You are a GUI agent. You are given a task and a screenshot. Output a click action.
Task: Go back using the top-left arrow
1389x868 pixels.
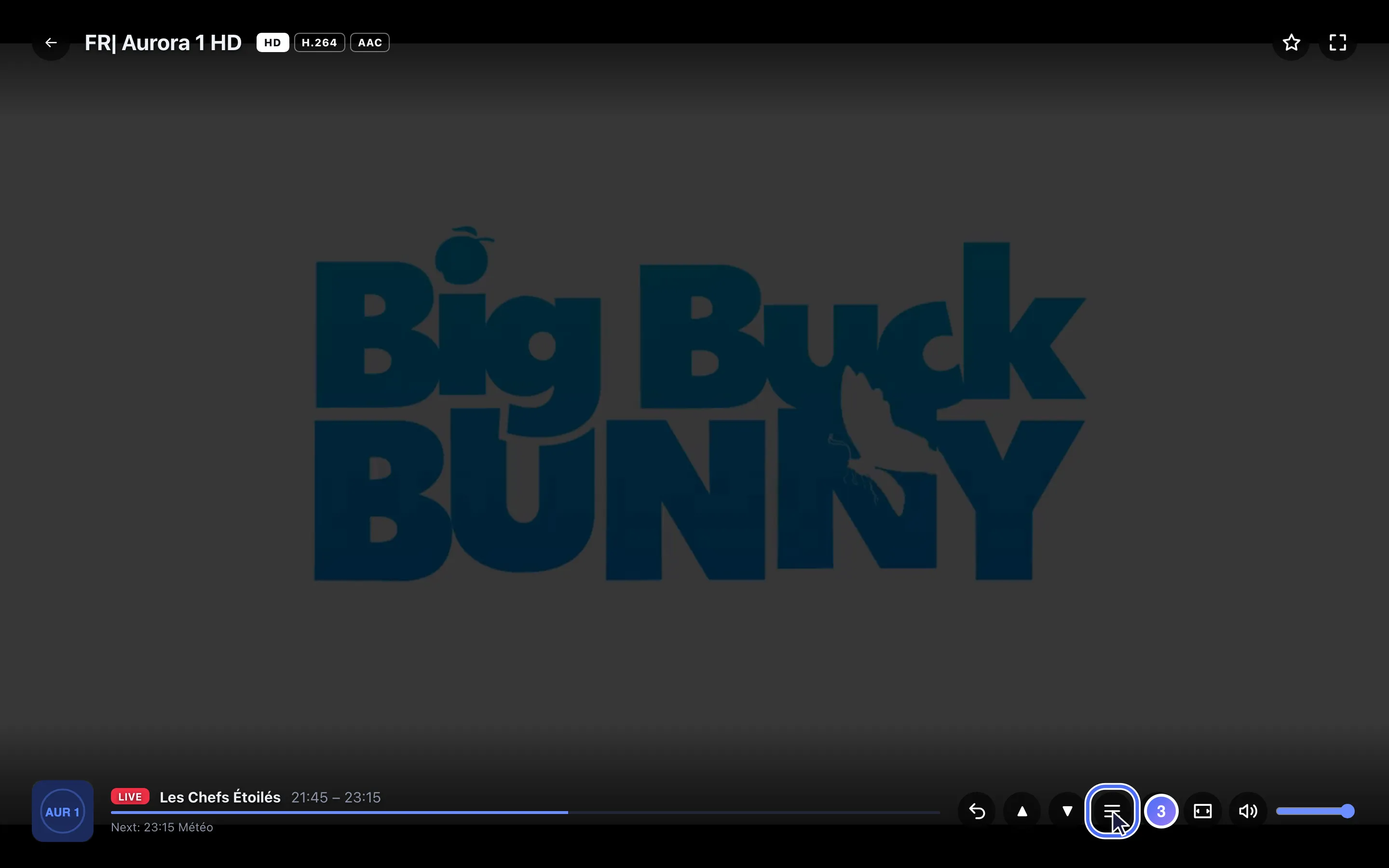point(51,42)
